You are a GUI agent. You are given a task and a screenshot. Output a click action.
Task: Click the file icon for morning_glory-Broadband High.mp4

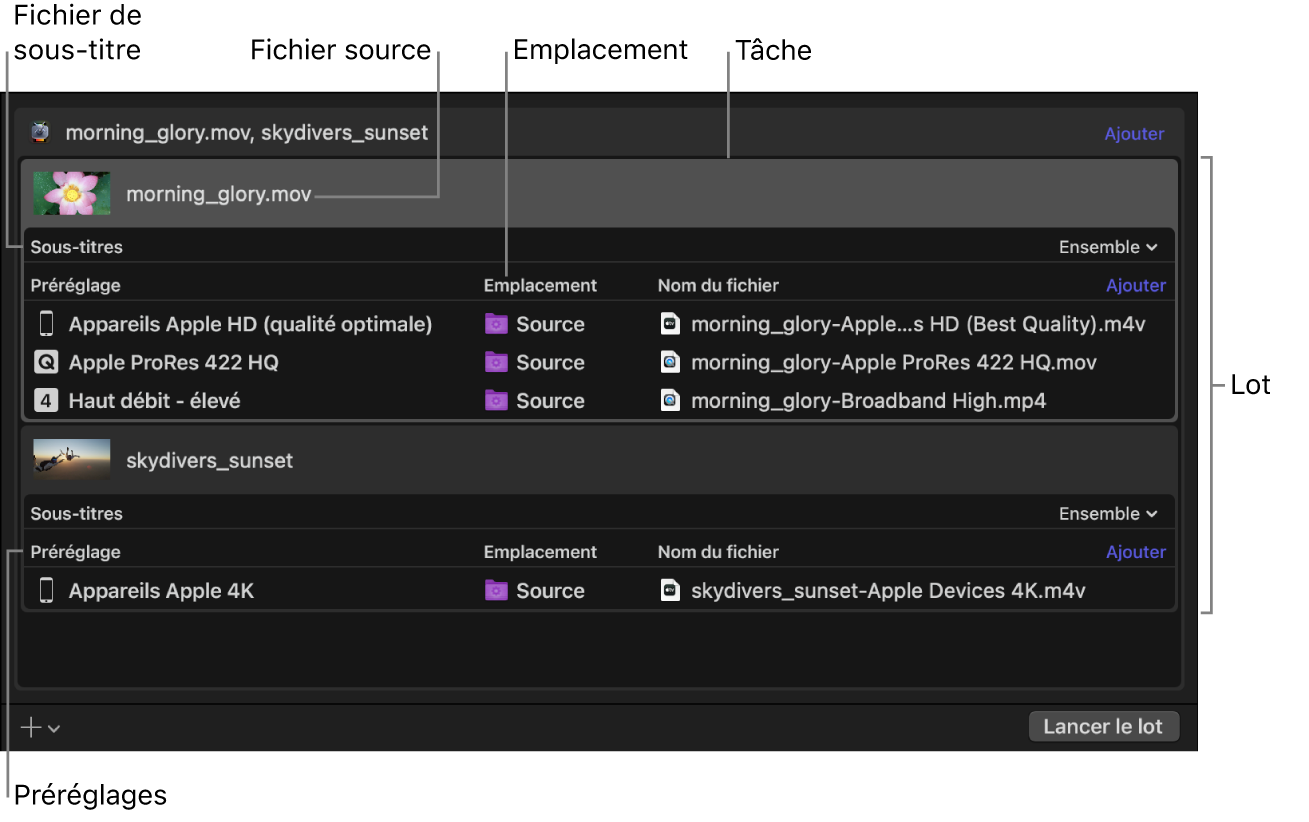coord(670,401)
